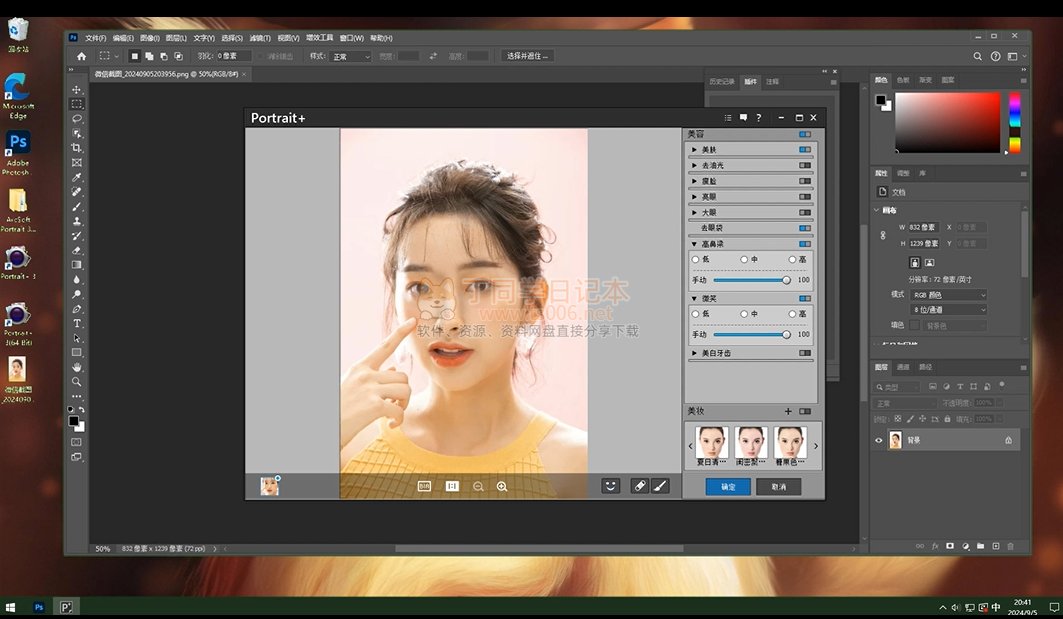This screenshot has height=619, width=1063.
Task: Collapse the 微笑 section
Action: point(695,298)
